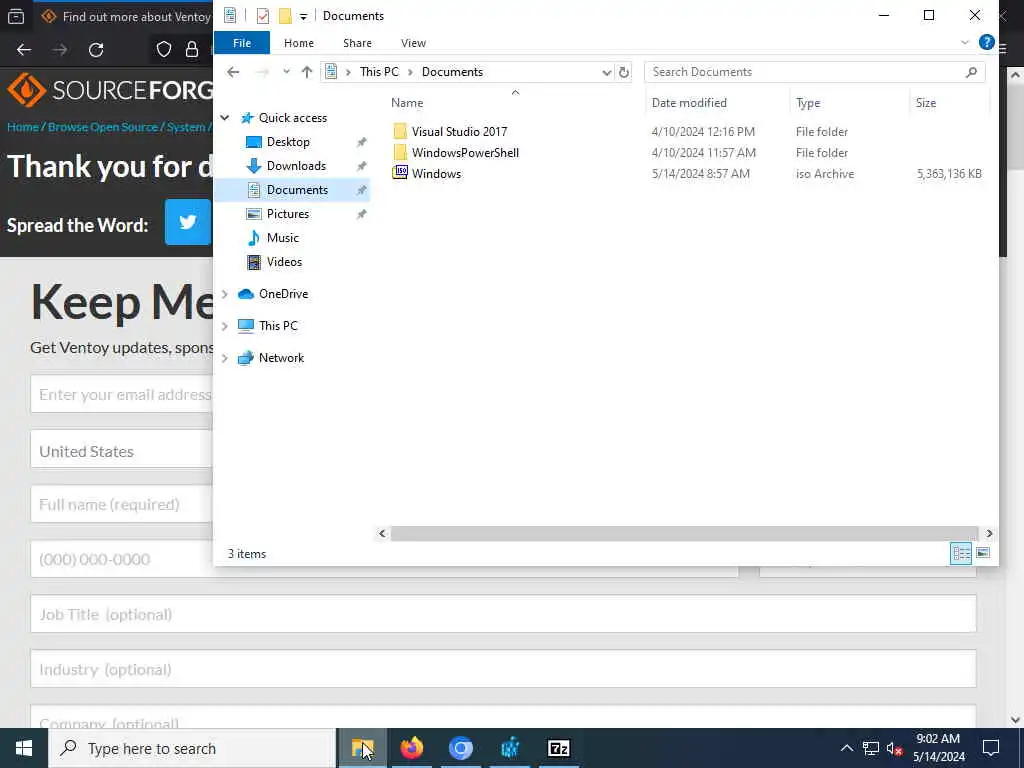1024x768 pixels.
Task: Open the File ribbon tab
Action: [x=242, y=43]
